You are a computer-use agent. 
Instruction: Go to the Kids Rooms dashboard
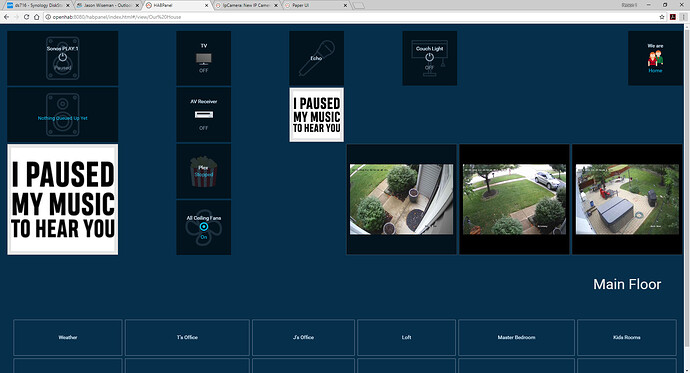click(627, 337)
